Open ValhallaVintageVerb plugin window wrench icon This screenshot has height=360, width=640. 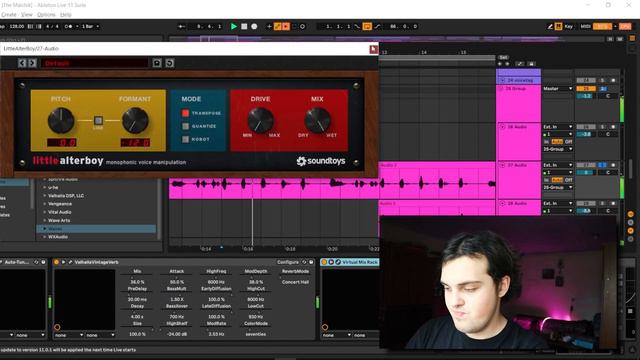click(70, 262)
